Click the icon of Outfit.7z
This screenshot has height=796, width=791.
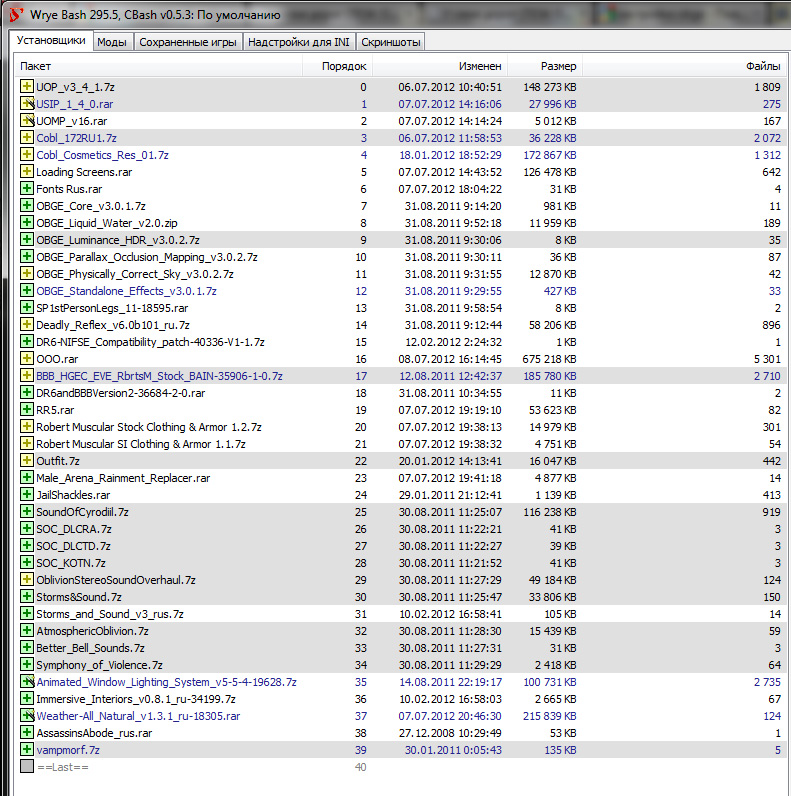tap(27, 460)
